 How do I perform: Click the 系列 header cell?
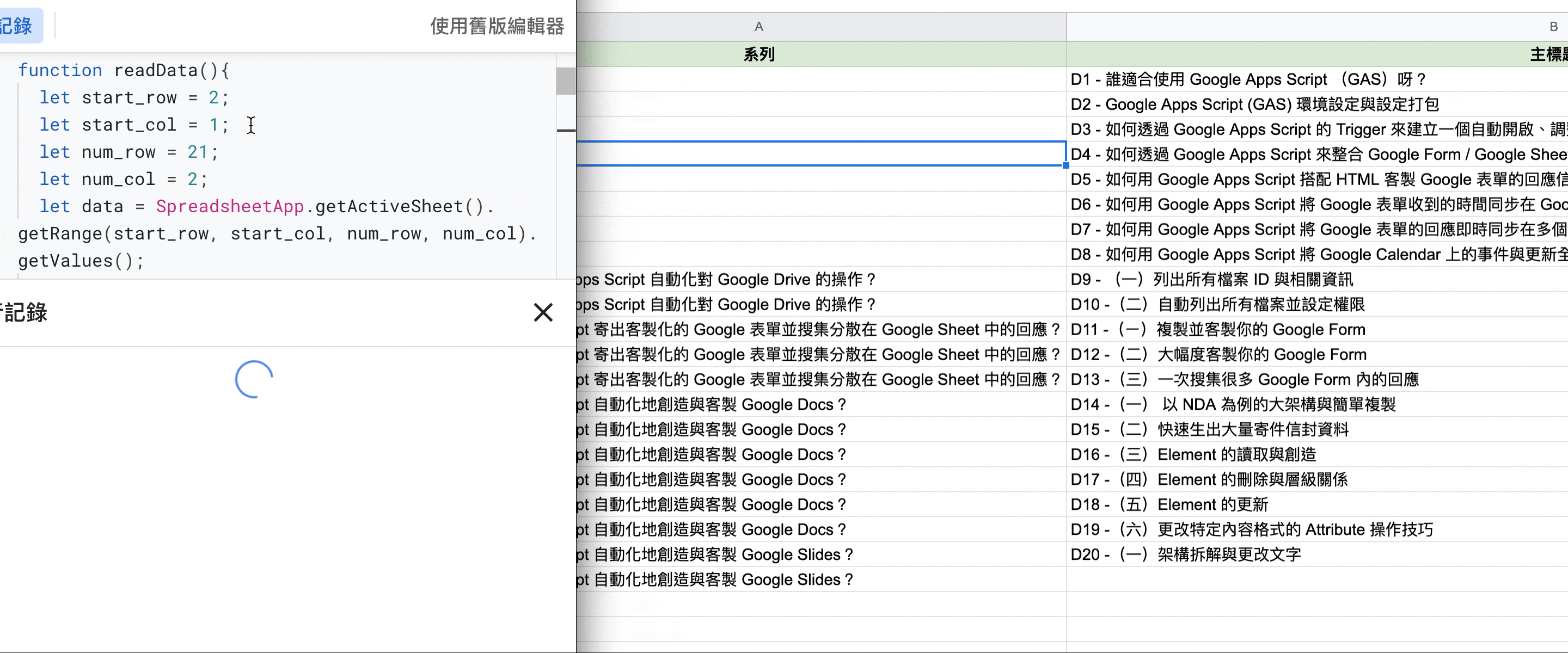click(x=758, y=55)
